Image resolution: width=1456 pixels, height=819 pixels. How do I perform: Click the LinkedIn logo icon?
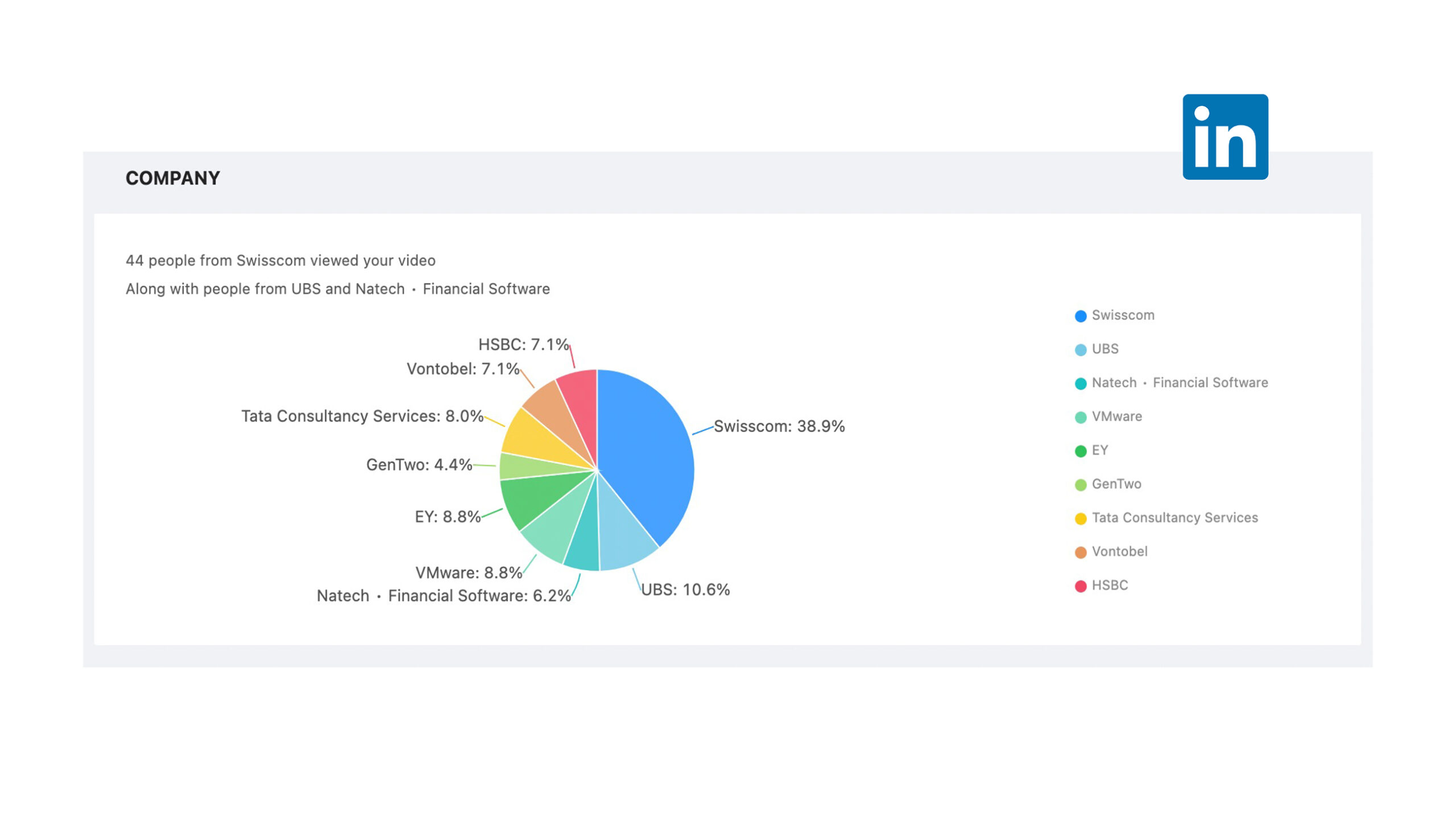coord(1225,137)
